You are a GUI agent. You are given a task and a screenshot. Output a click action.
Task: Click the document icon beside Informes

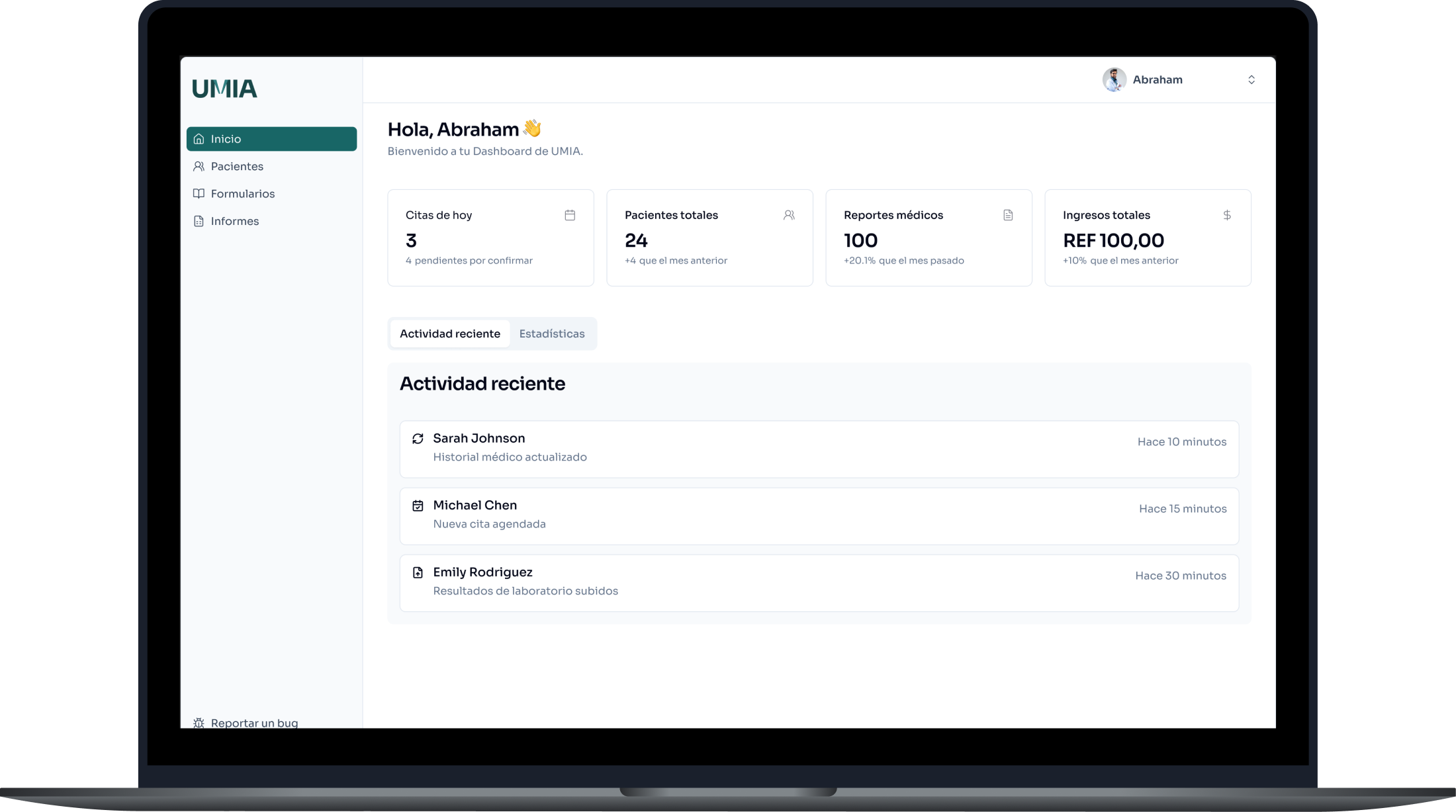199,221
